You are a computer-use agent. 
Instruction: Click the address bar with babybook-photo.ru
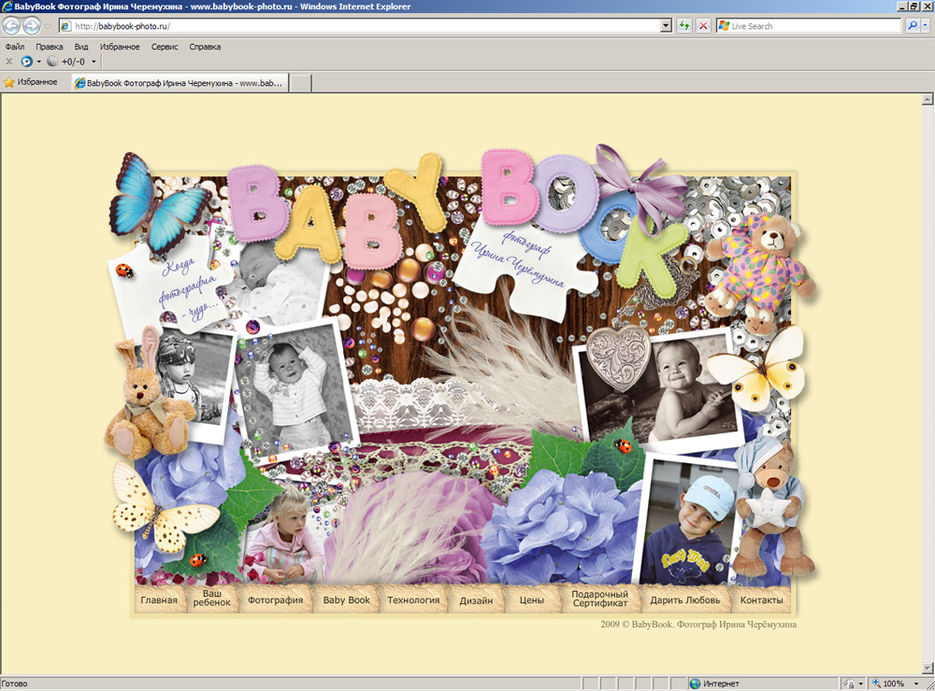(365, 26)
